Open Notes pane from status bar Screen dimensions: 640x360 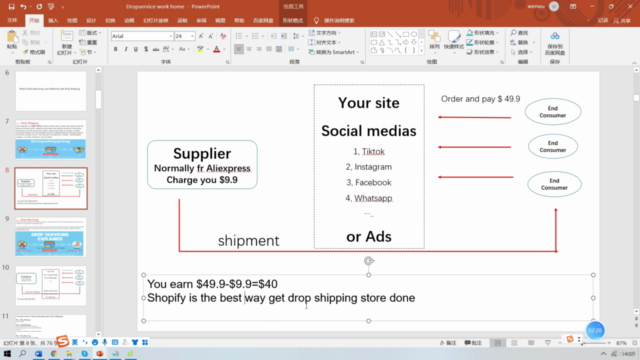pos(448,343)
